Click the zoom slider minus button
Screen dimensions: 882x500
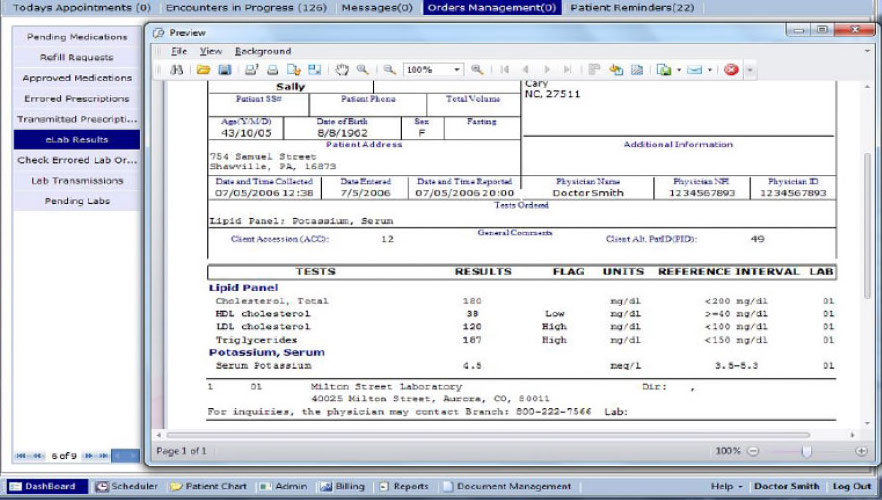pos(753,451)
